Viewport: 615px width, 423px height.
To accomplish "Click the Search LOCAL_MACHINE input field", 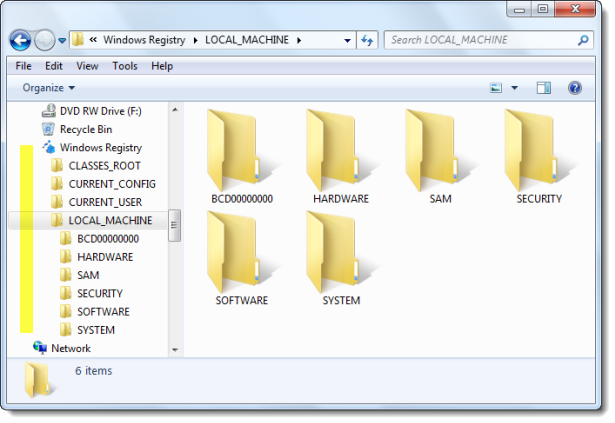I will 482,40.
